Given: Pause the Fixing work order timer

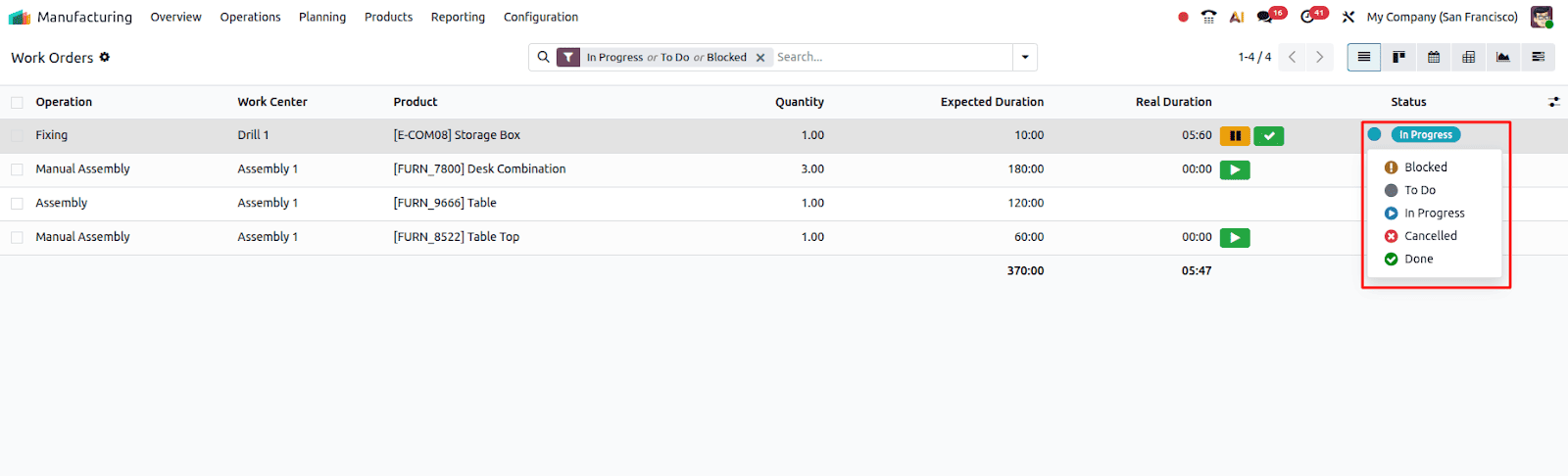Looking at the screenshot, I should (1235, 136).
